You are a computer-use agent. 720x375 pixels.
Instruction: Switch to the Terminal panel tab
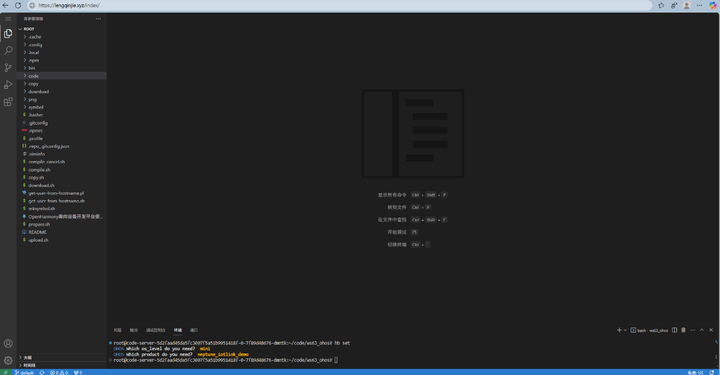point(178,330)
